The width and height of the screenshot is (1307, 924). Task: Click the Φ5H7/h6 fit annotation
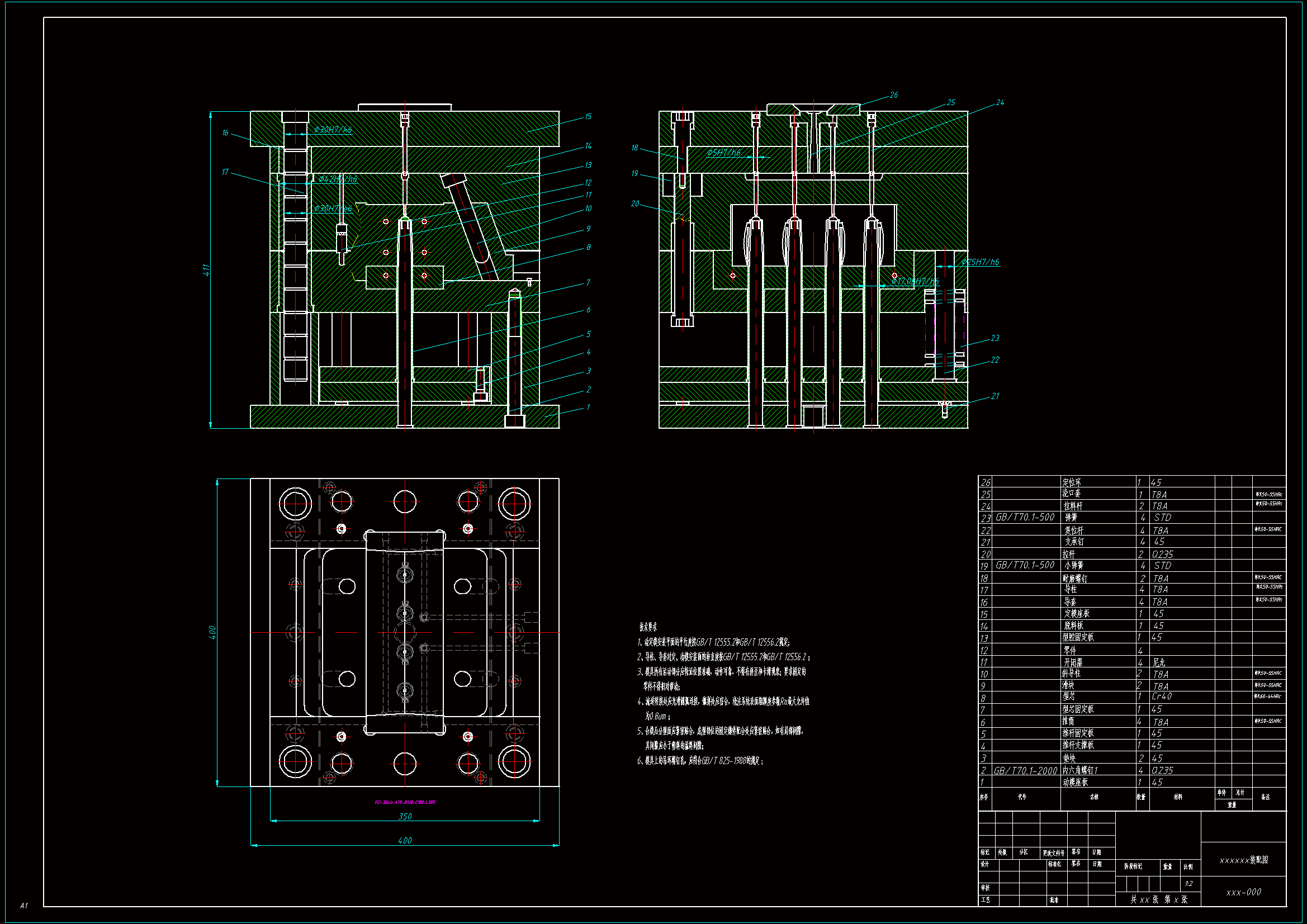pyautogui.click(x=723, y=153)
